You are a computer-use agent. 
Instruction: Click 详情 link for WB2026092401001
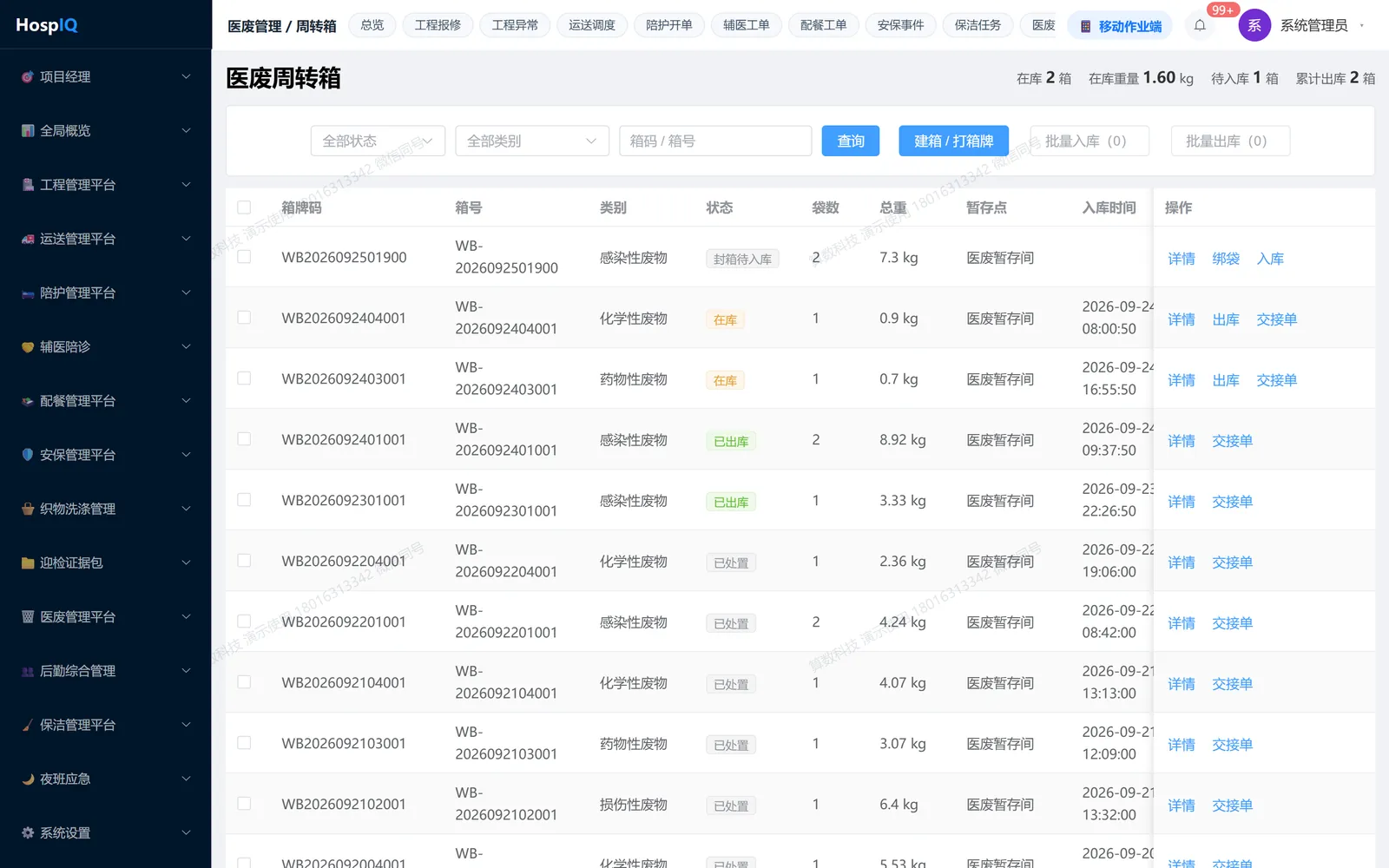click(x=1182, y=441)
